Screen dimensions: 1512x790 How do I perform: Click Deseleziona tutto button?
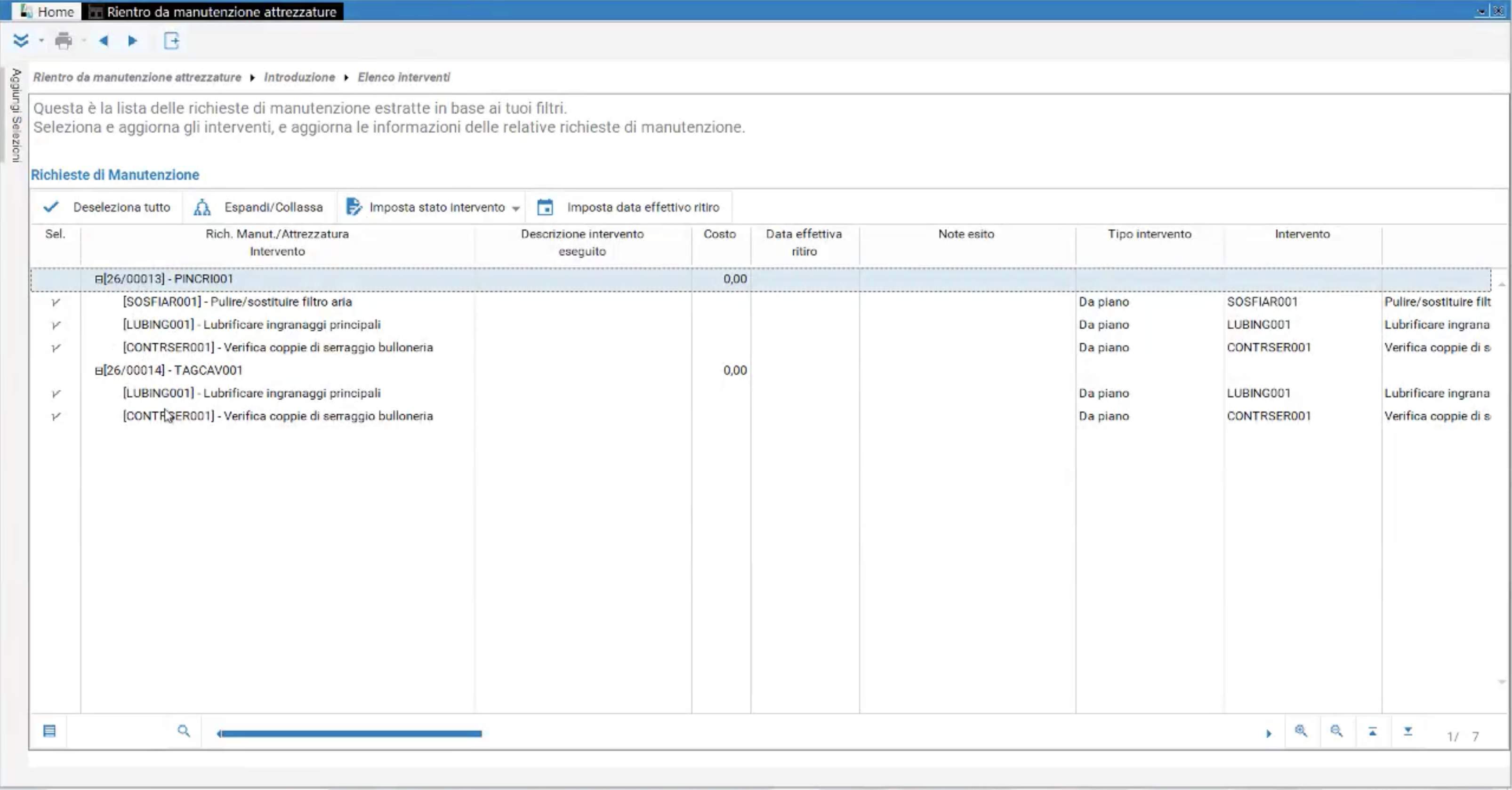click(107, 207)
